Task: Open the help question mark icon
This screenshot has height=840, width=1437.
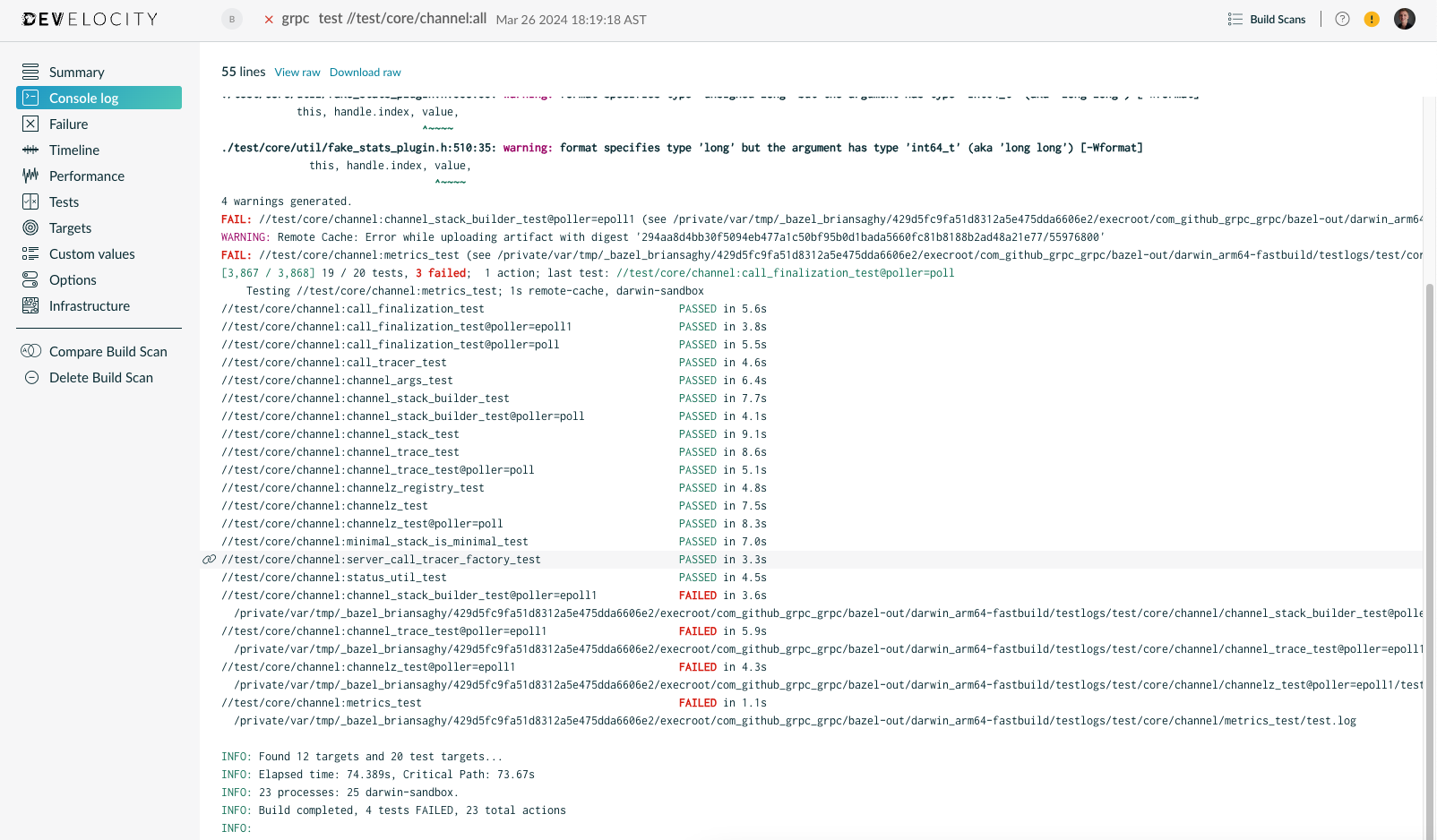Action: point(1342,18)
